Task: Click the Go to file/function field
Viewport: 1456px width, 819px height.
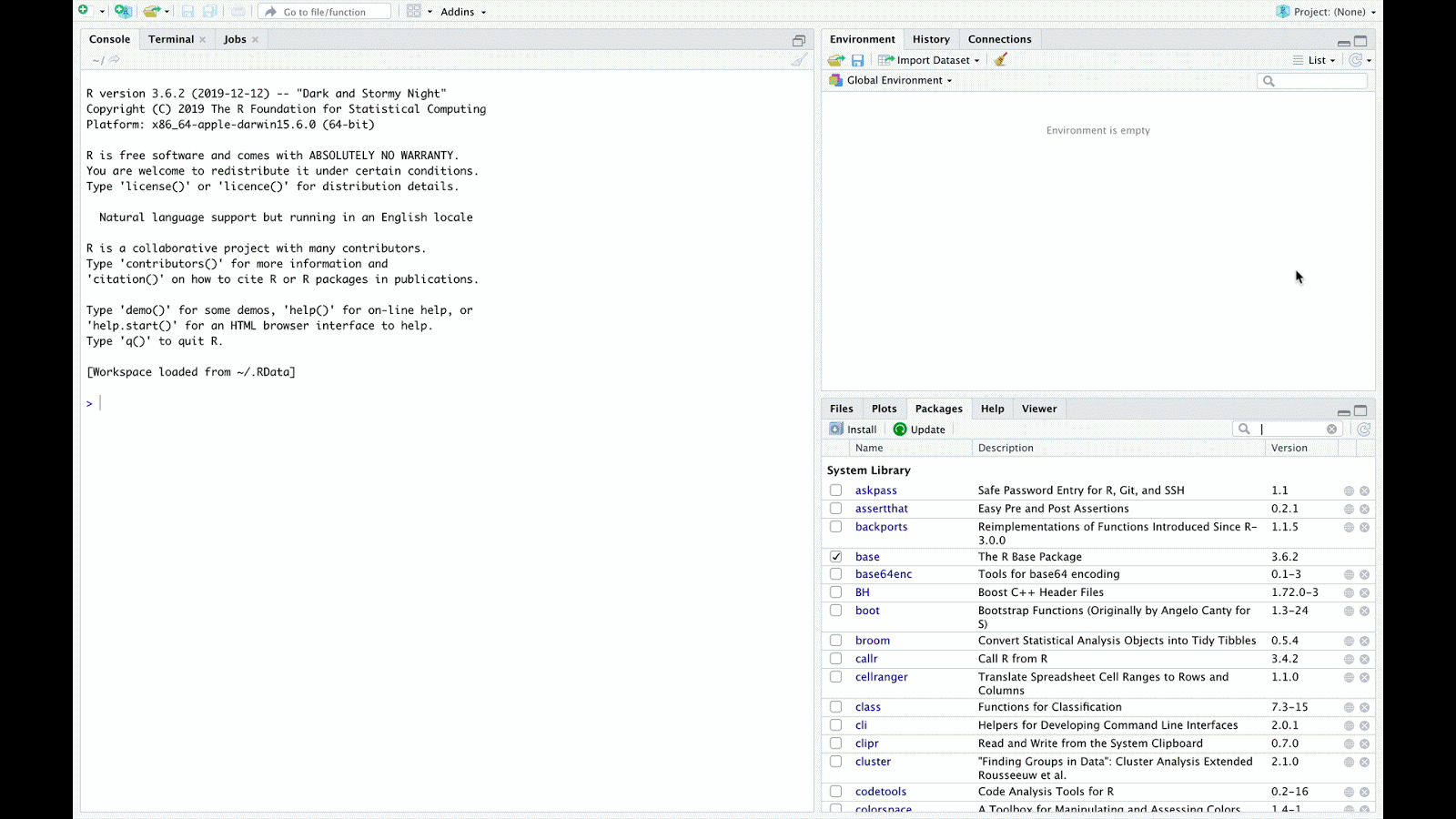Action: [x=325, y=12]
